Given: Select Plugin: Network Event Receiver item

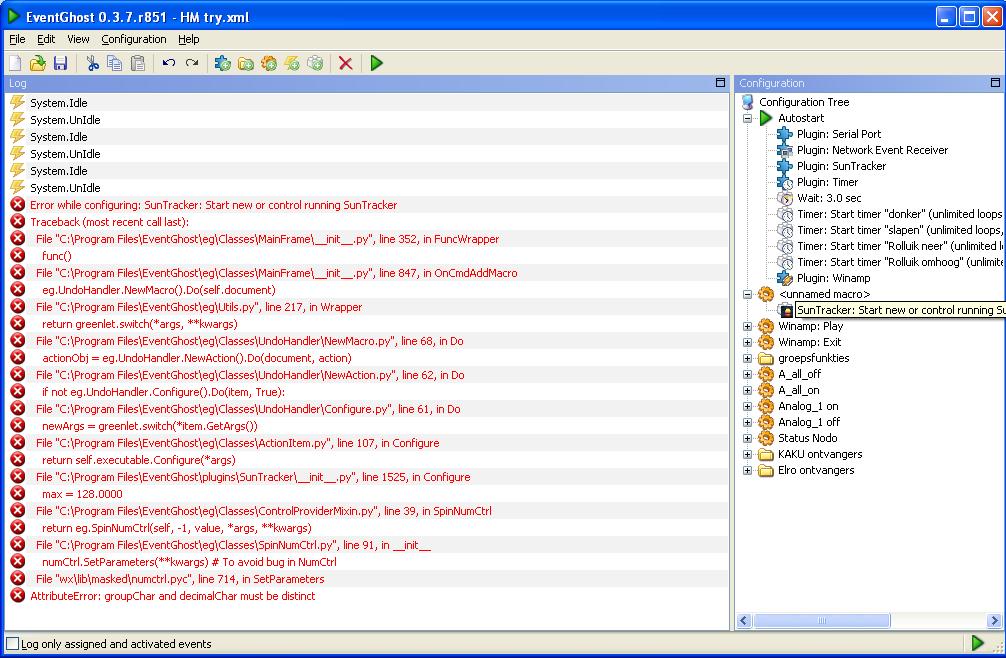Looking at the screenshot, I should pyautogui.click(x=872, y=150).
